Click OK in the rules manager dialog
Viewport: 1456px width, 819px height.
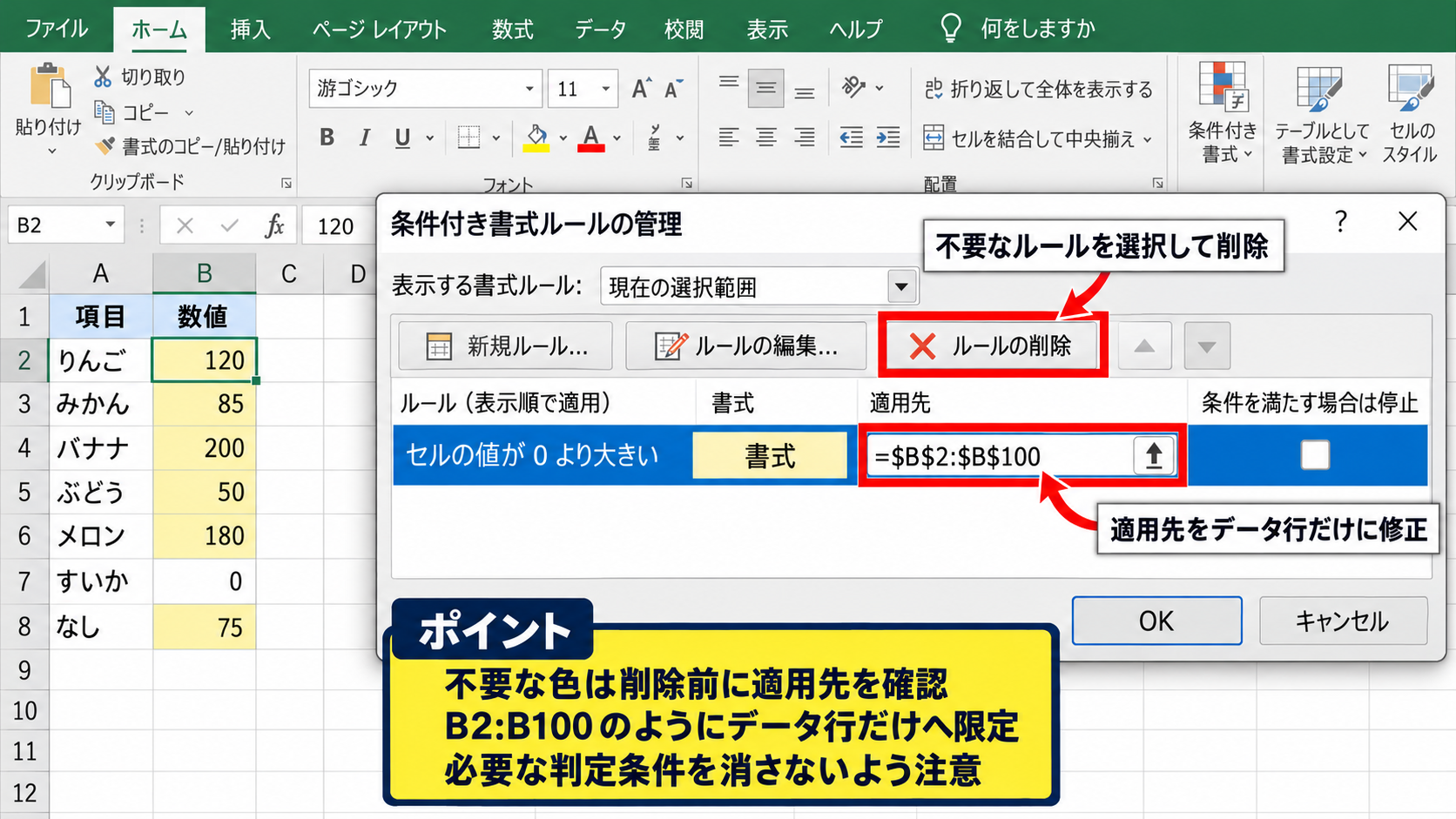[x=1156, y=621]
